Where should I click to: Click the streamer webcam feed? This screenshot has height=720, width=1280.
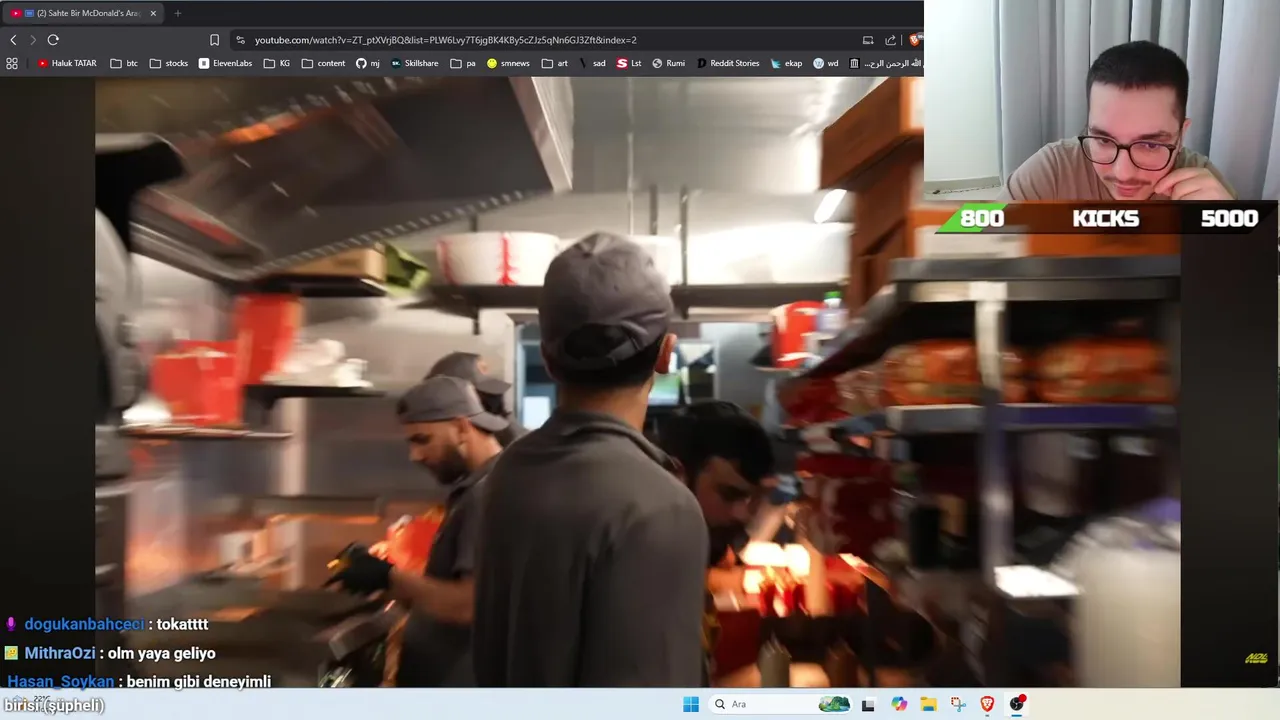[1102, 100]
